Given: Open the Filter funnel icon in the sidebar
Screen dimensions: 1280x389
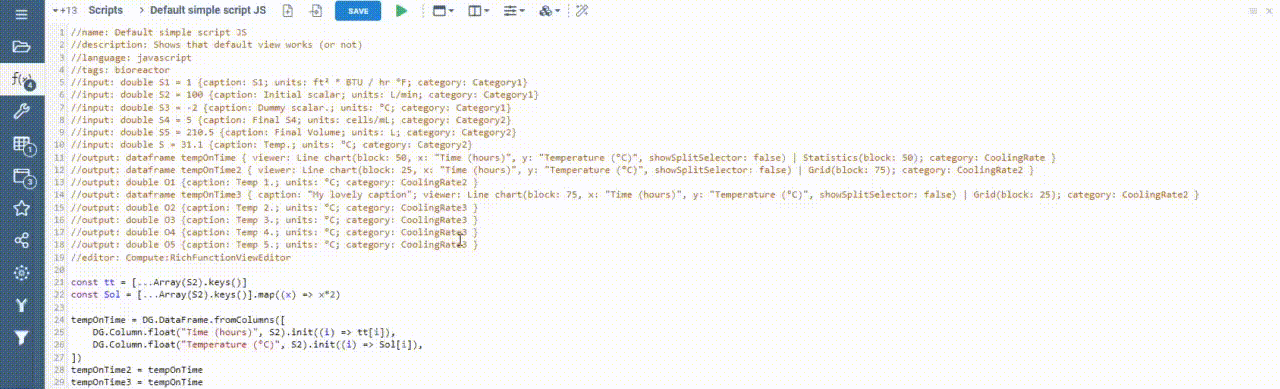Looking at the screenshot, I should [x=21, y=338].
